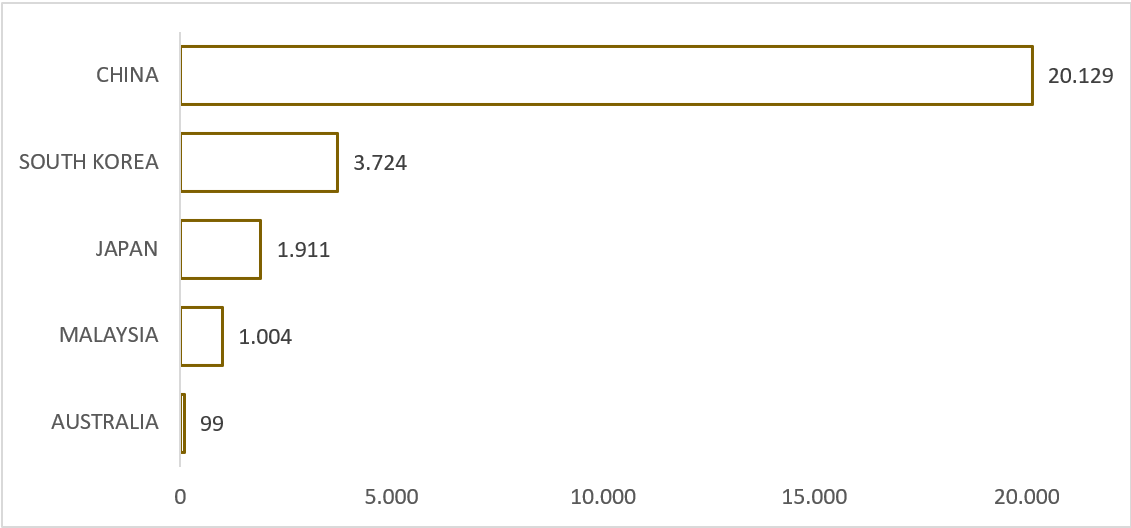Screen dimensions: 1131x528
Task: Click the China bar in the chart
Action: [606, 75]
